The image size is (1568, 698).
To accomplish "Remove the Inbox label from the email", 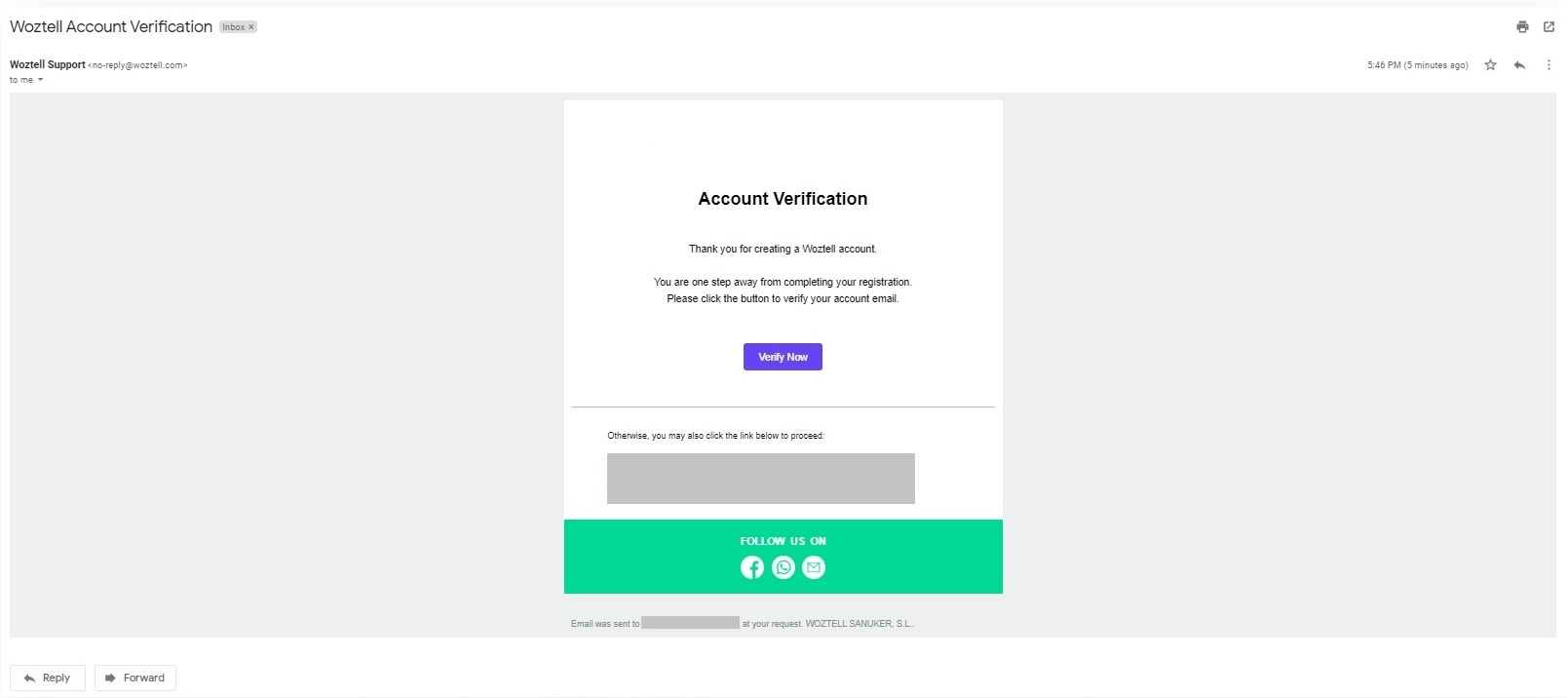I will point(251,27).
